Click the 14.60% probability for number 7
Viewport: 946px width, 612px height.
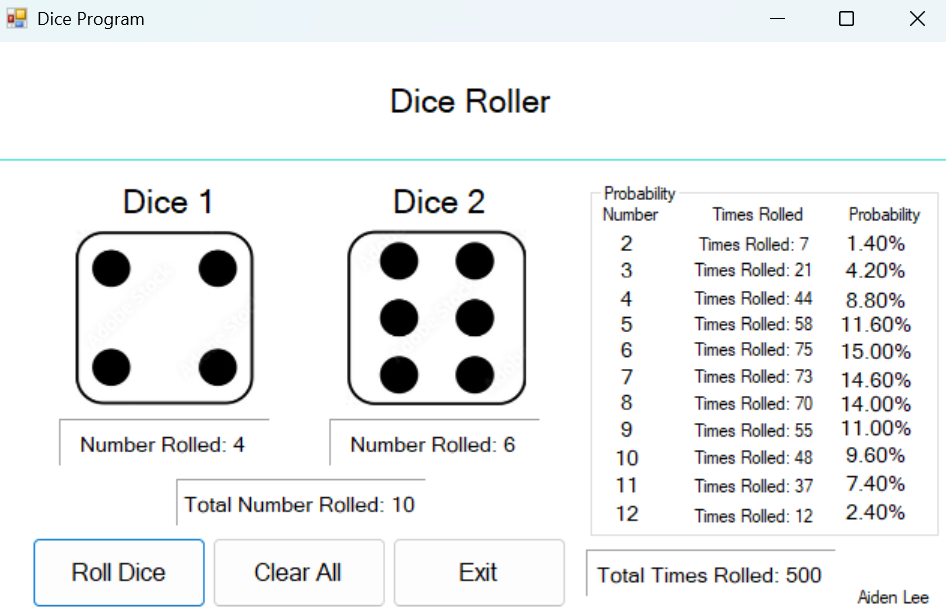[878, 379]
